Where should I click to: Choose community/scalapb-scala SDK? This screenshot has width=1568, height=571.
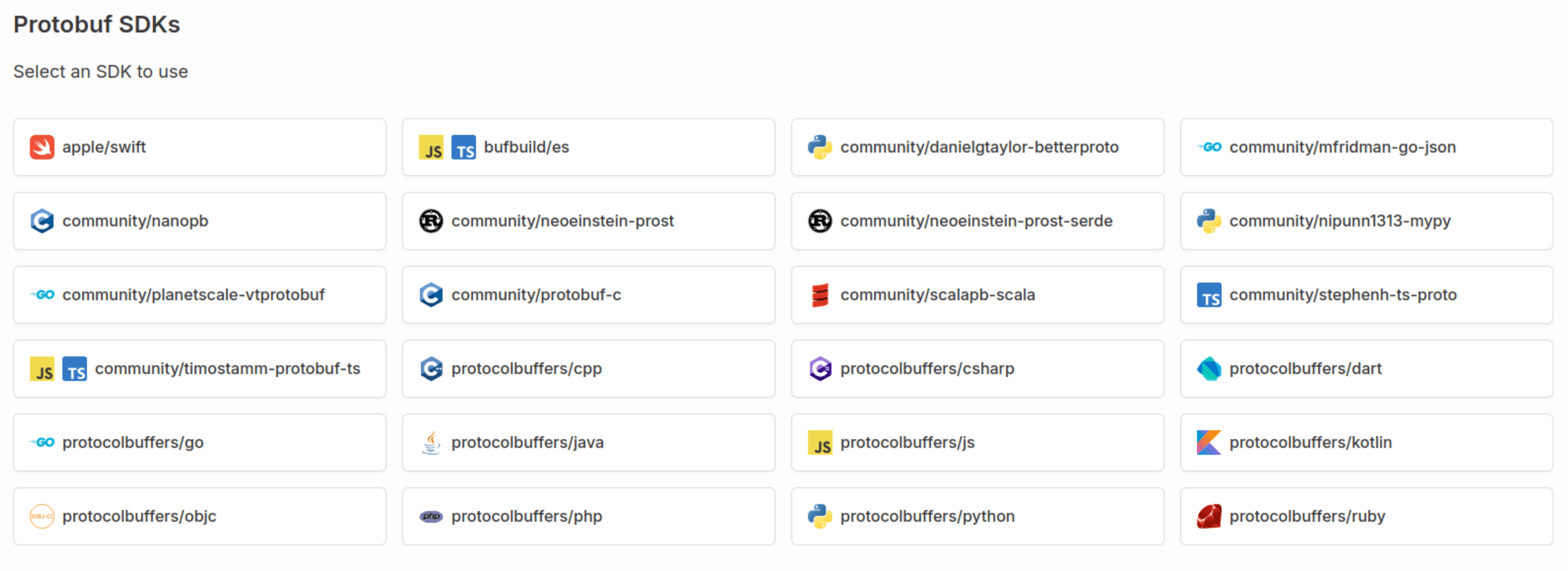(978, 295)
